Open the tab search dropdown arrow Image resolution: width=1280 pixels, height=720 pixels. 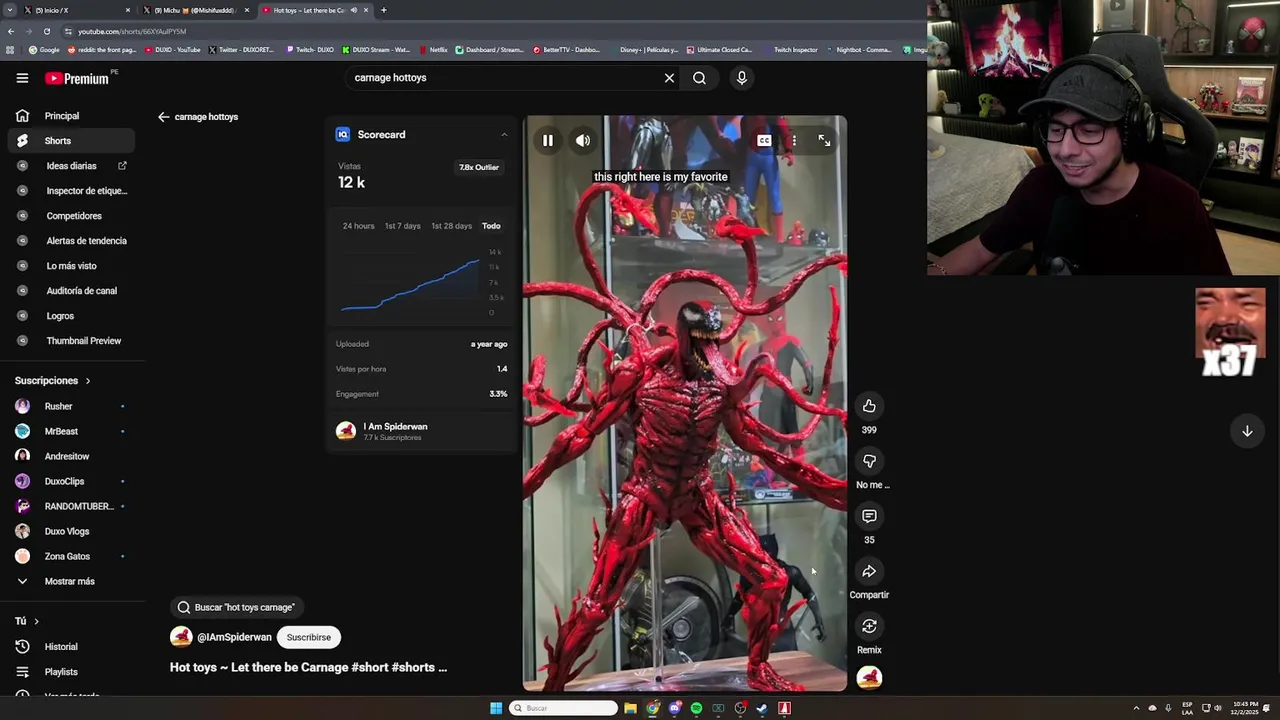10,10
